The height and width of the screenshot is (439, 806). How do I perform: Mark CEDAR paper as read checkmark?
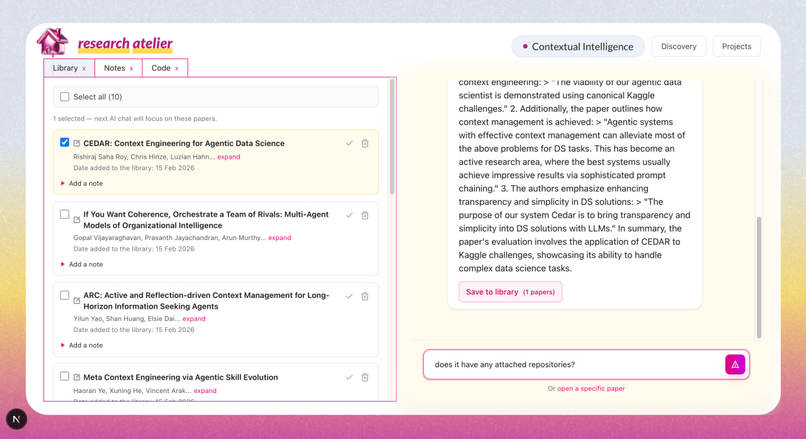pos(349,143)
